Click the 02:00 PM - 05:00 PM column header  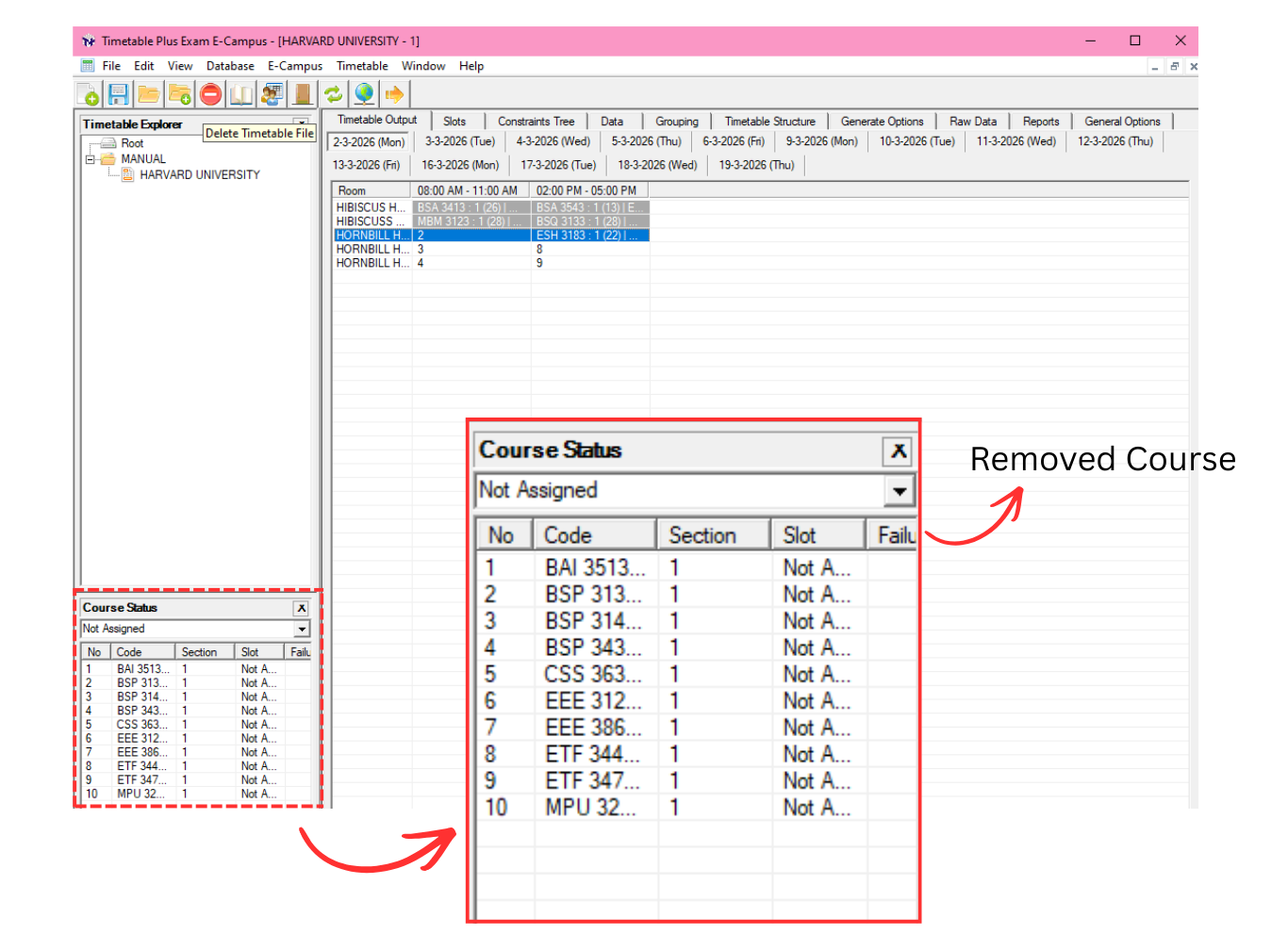590,190
